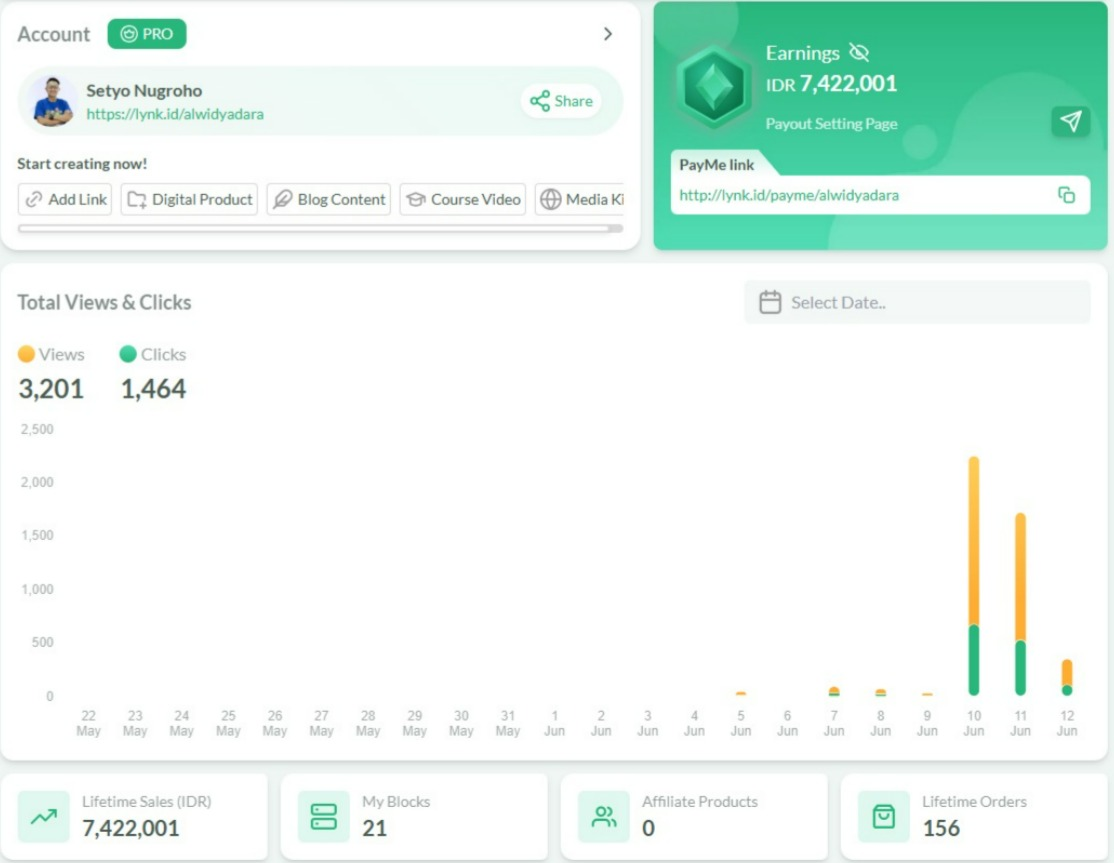Screen dimensions: 1114x863
Task: Open the Select Date picker
Action: pos(916,302)
